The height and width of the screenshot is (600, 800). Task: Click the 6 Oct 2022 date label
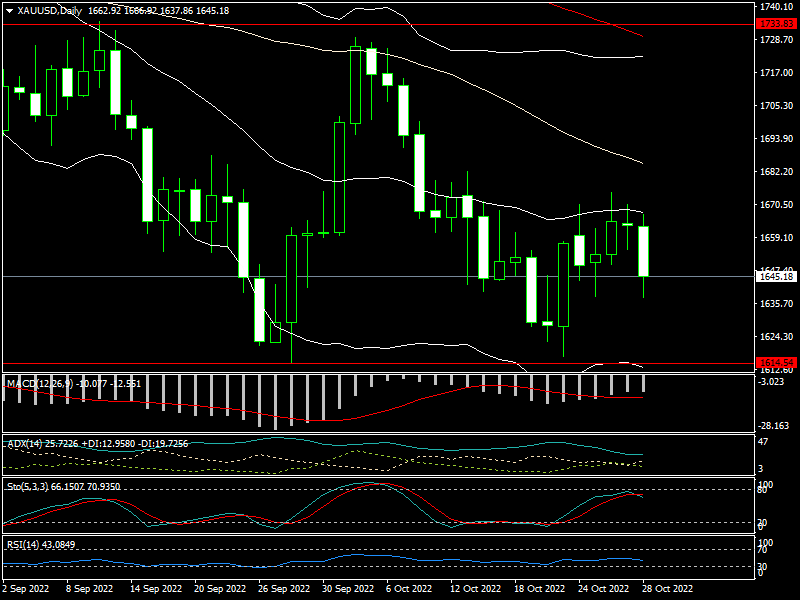406,591
